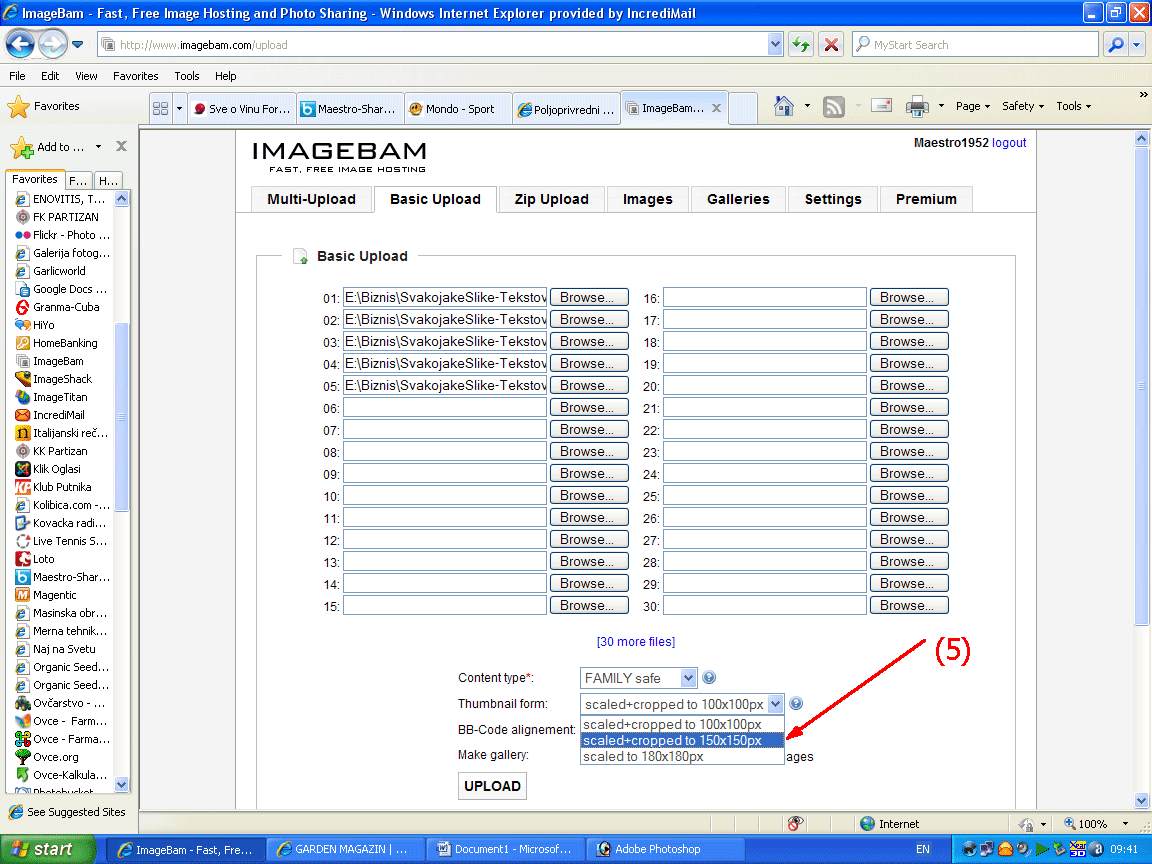Click the MyStart Search input box

(x=975, y=45)
